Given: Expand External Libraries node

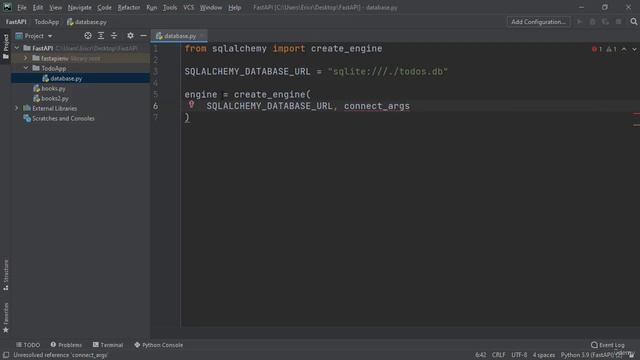Looking at the screenshot, I should 17,109.
